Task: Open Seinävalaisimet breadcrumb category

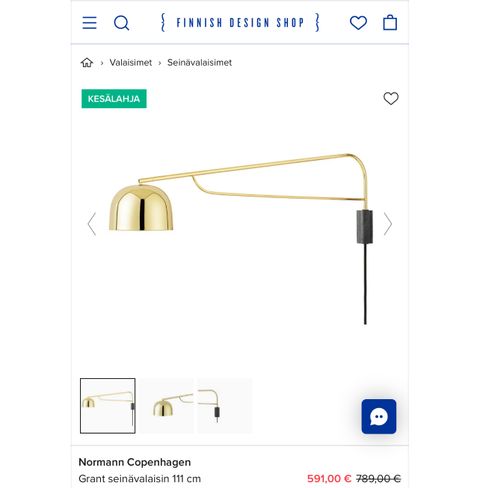Action: tap(199, 62)
